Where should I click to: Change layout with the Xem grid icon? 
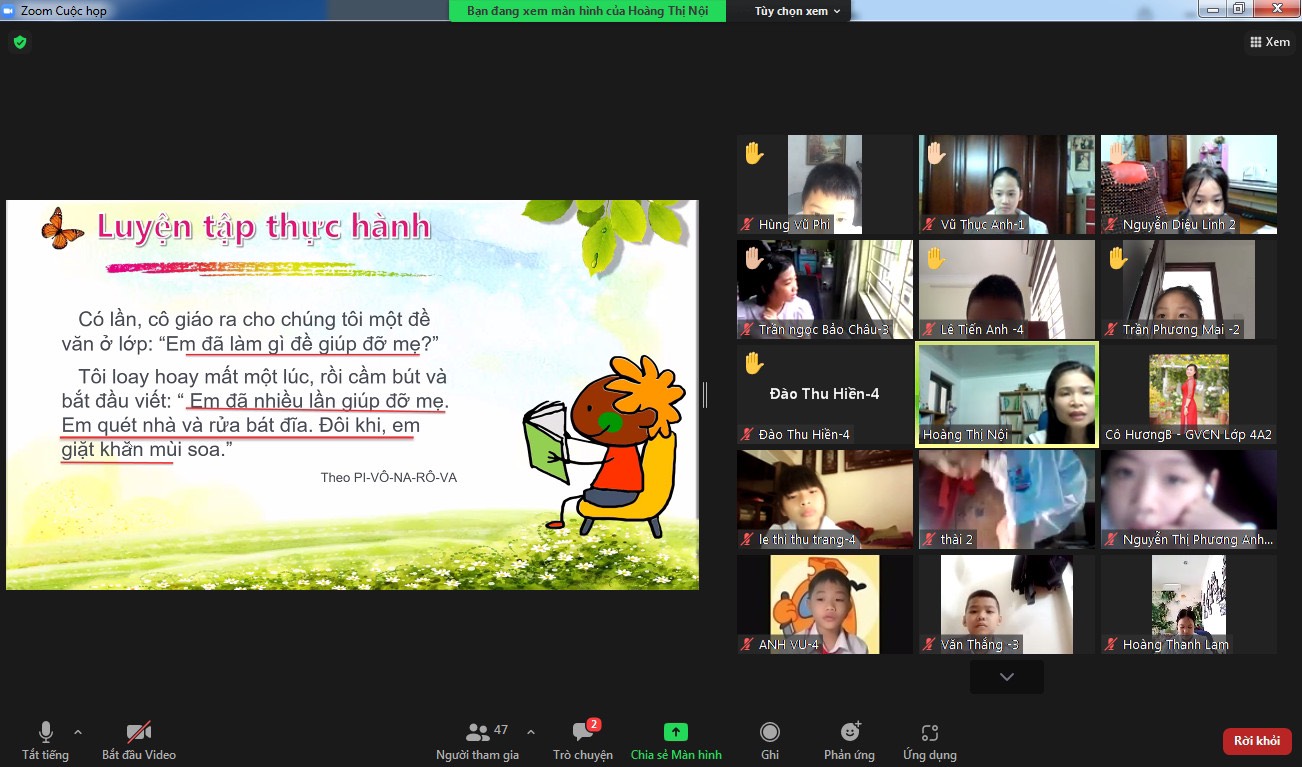1269,42
